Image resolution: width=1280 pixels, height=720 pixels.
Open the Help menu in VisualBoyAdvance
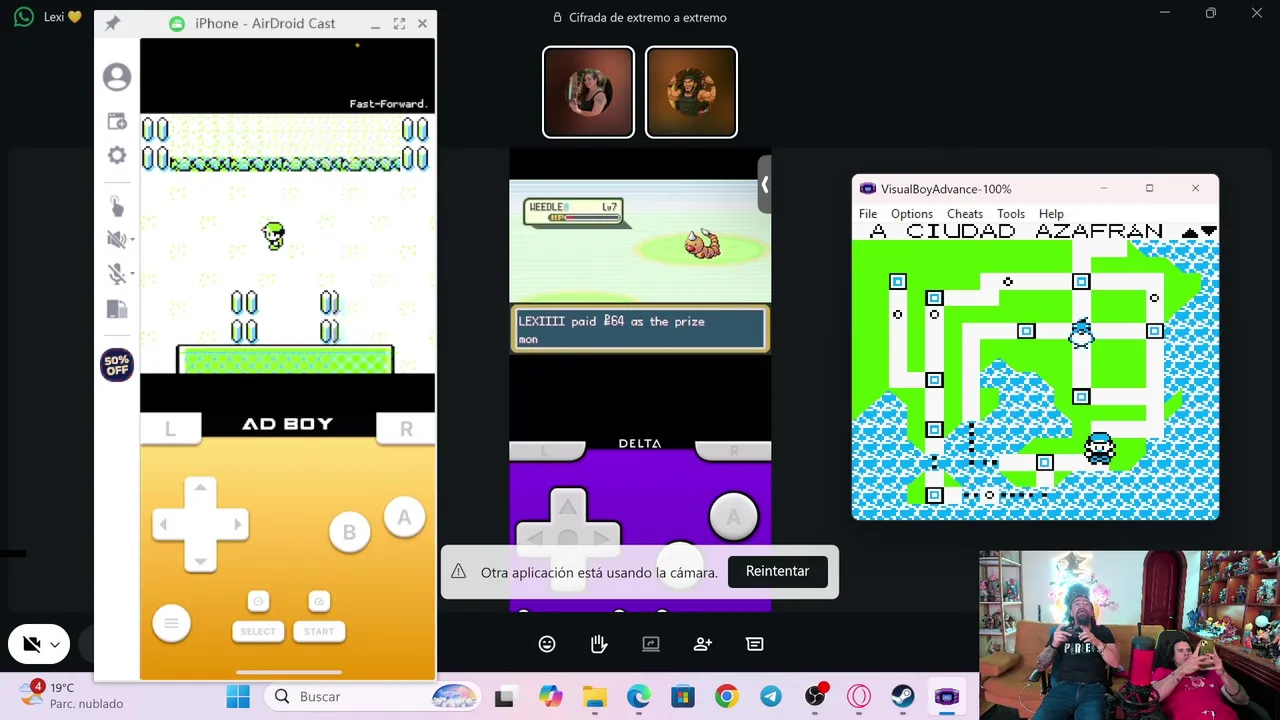point(1051,213)
